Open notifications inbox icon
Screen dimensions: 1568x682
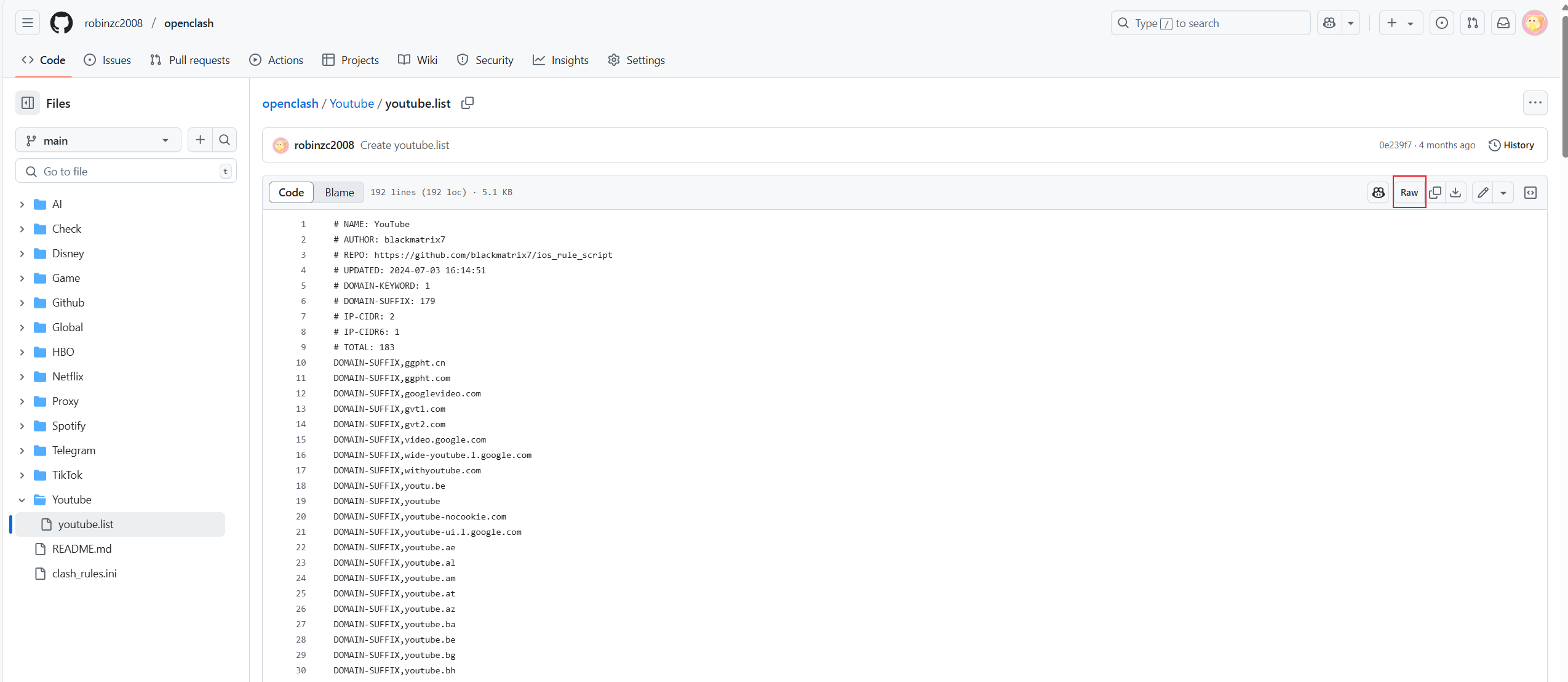[x=1503, y=23]
